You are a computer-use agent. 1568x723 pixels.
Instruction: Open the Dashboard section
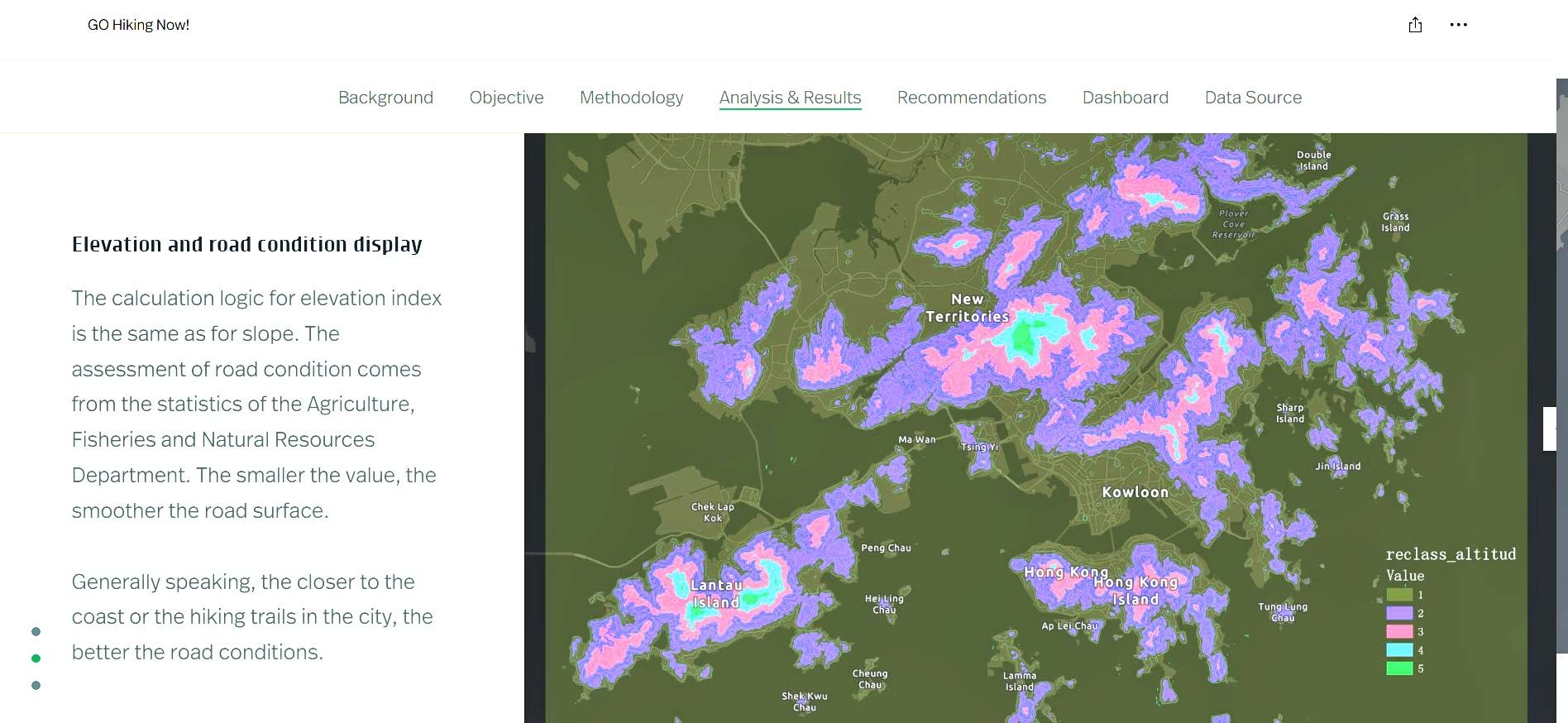pos(1125,98)
